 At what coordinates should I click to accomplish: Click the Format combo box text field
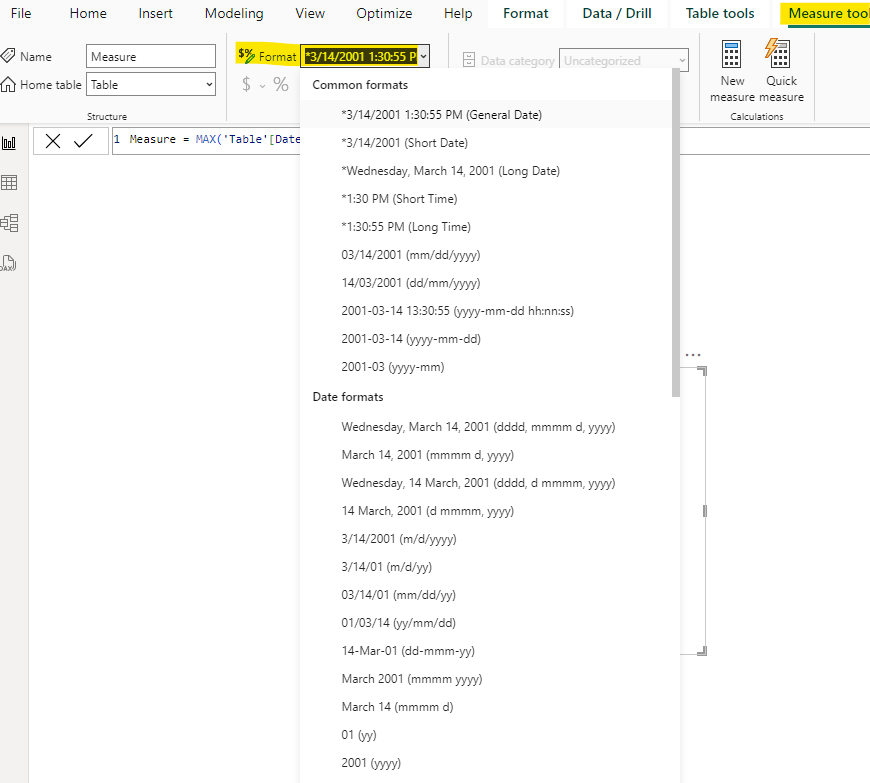(360, 56)
